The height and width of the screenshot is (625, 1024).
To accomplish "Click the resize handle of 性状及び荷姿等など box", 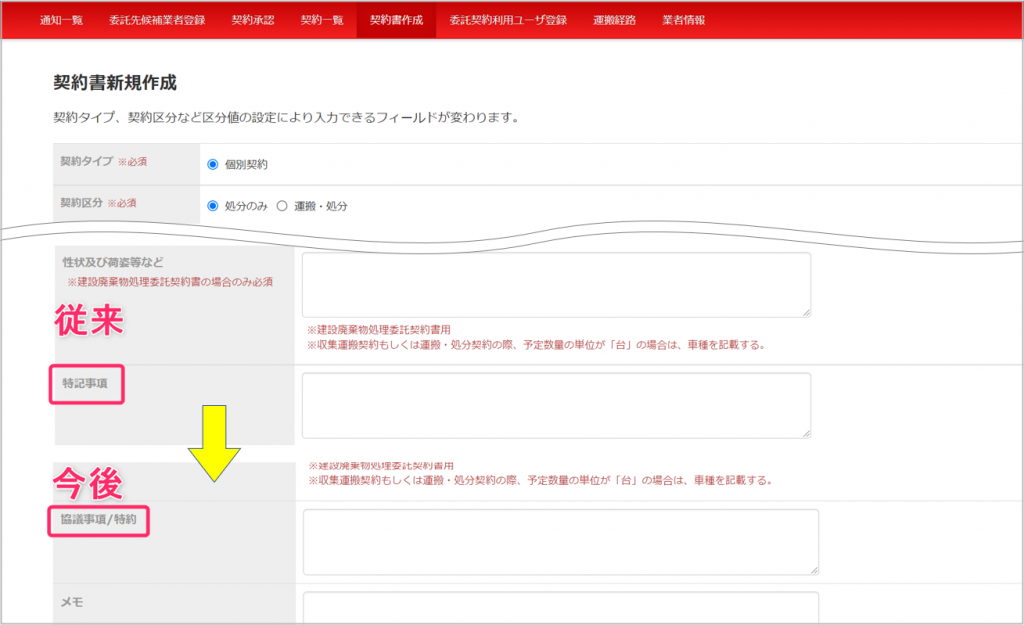I will (805, 312).
